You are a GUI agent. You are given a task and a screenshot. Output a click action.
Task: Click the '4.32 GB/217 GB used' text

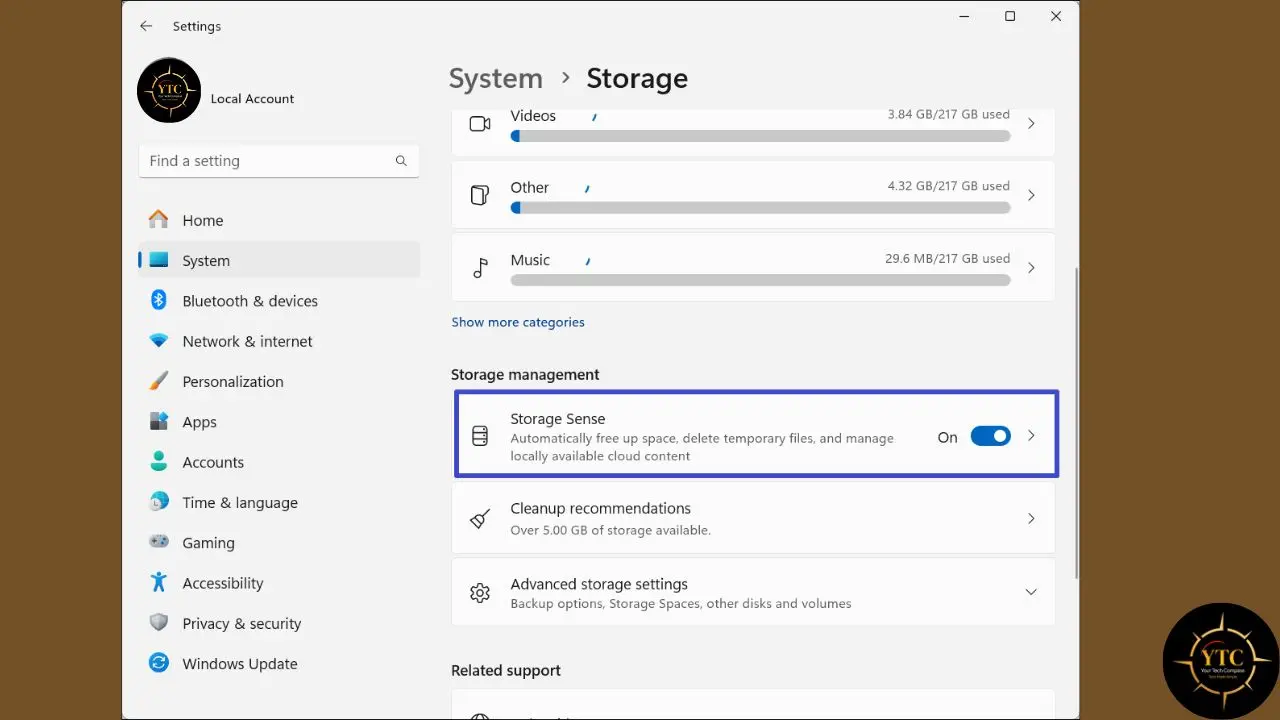point(949,186)
